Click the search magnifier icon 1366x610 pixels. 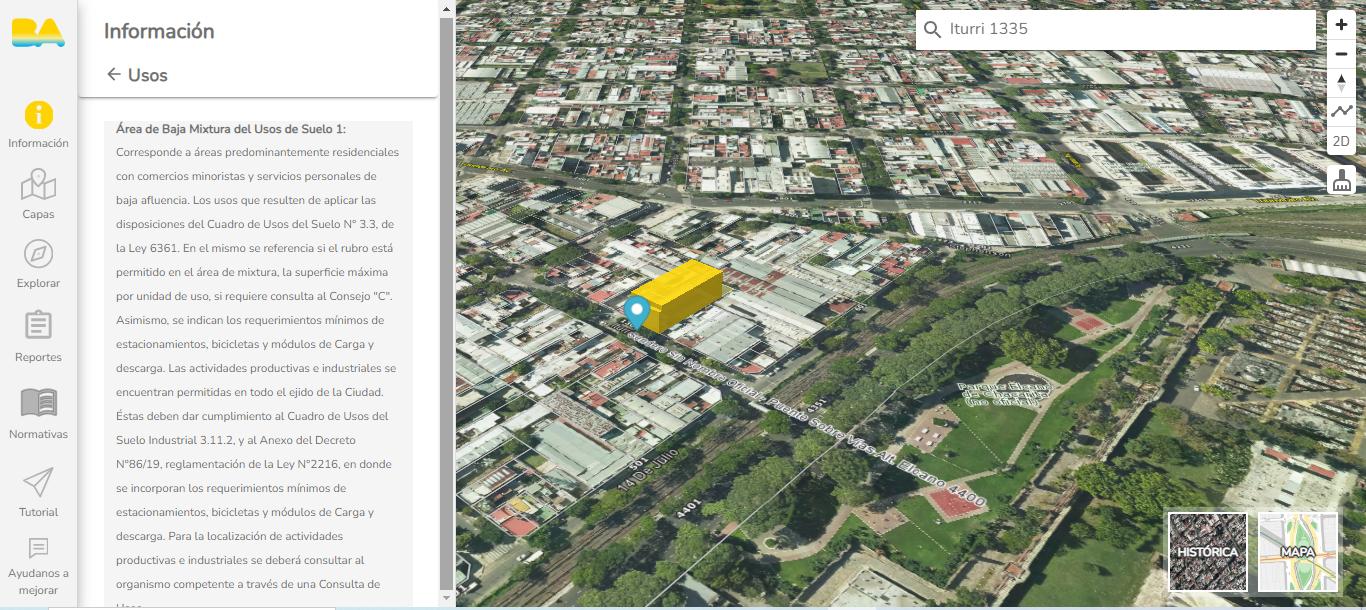932,30
